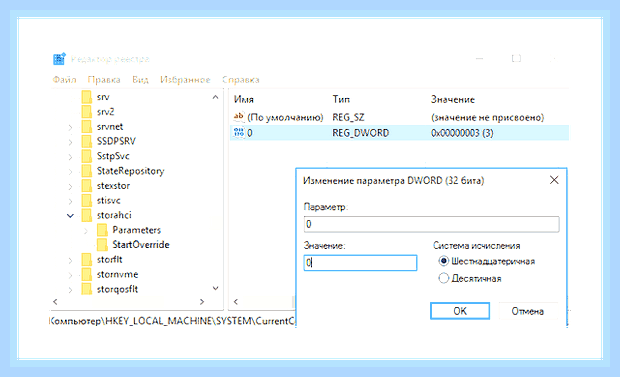Click the registry path in status bar

(x=172, y=321)
